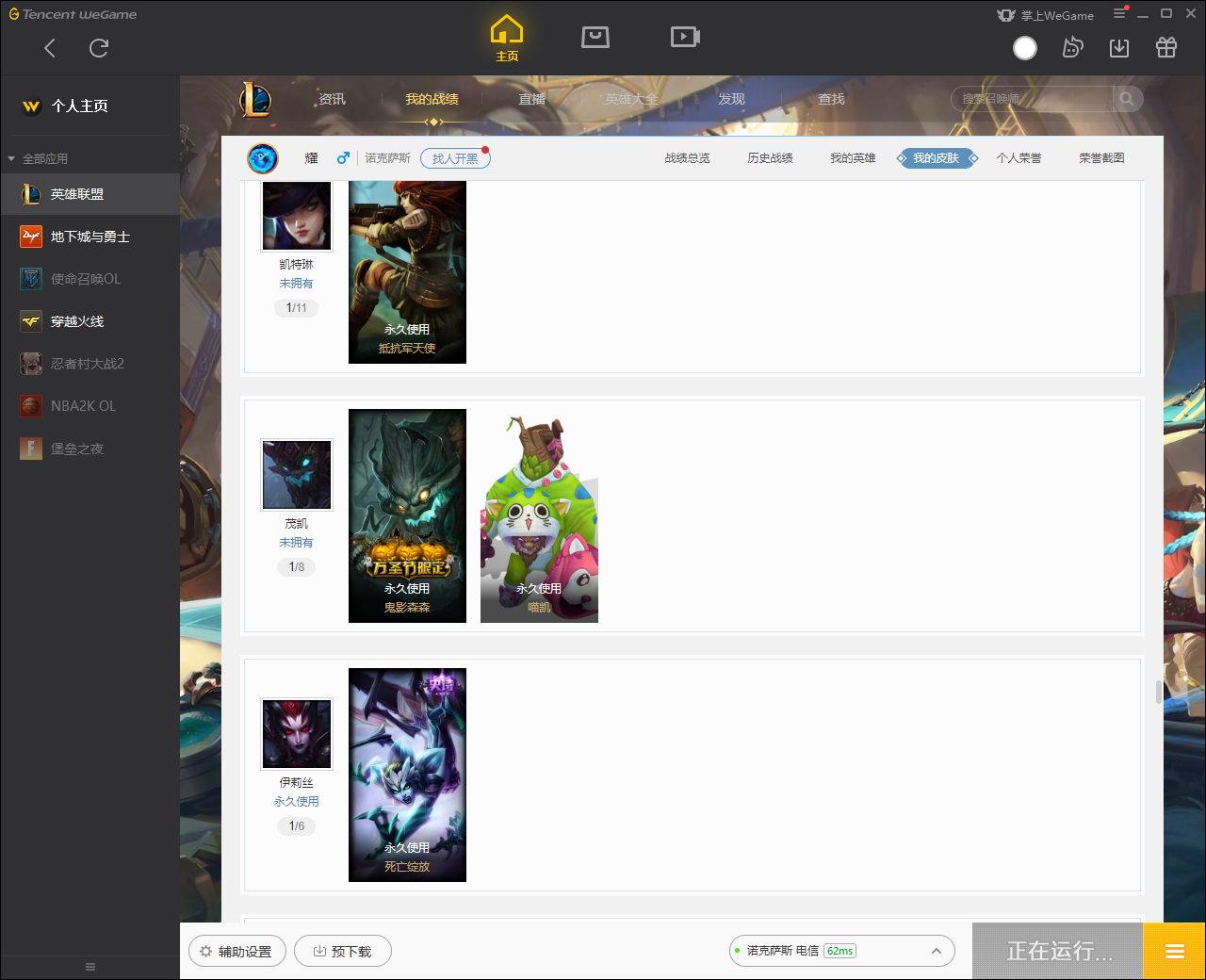Open the friends chat icon

click(1072, 48)
